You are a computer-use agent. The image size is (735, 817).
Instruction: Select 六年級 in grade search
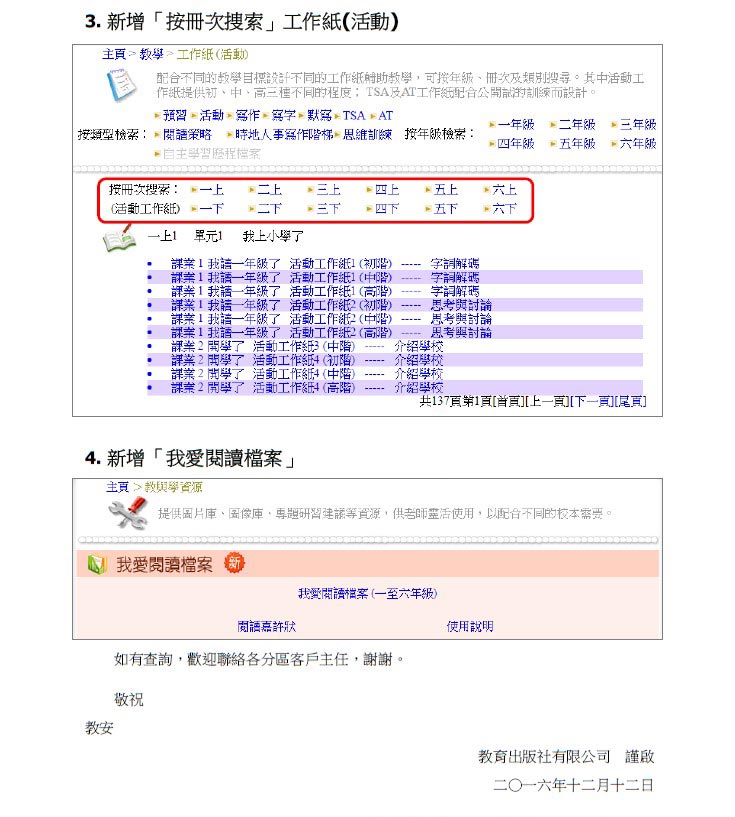coord(638,144)
